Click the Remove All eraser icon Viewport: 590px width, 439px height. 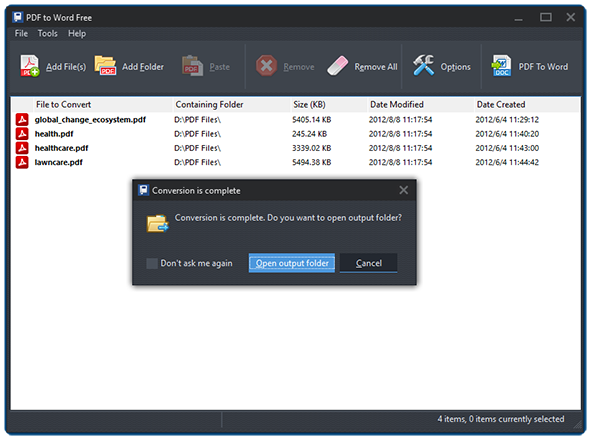click(338, 66)
